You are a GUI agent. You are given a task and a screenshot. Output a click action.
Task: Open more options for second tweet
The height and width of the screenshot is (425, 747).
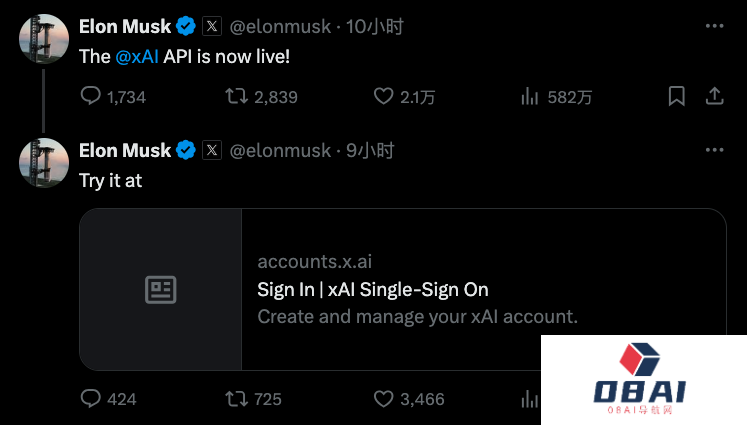click(714, 149)
